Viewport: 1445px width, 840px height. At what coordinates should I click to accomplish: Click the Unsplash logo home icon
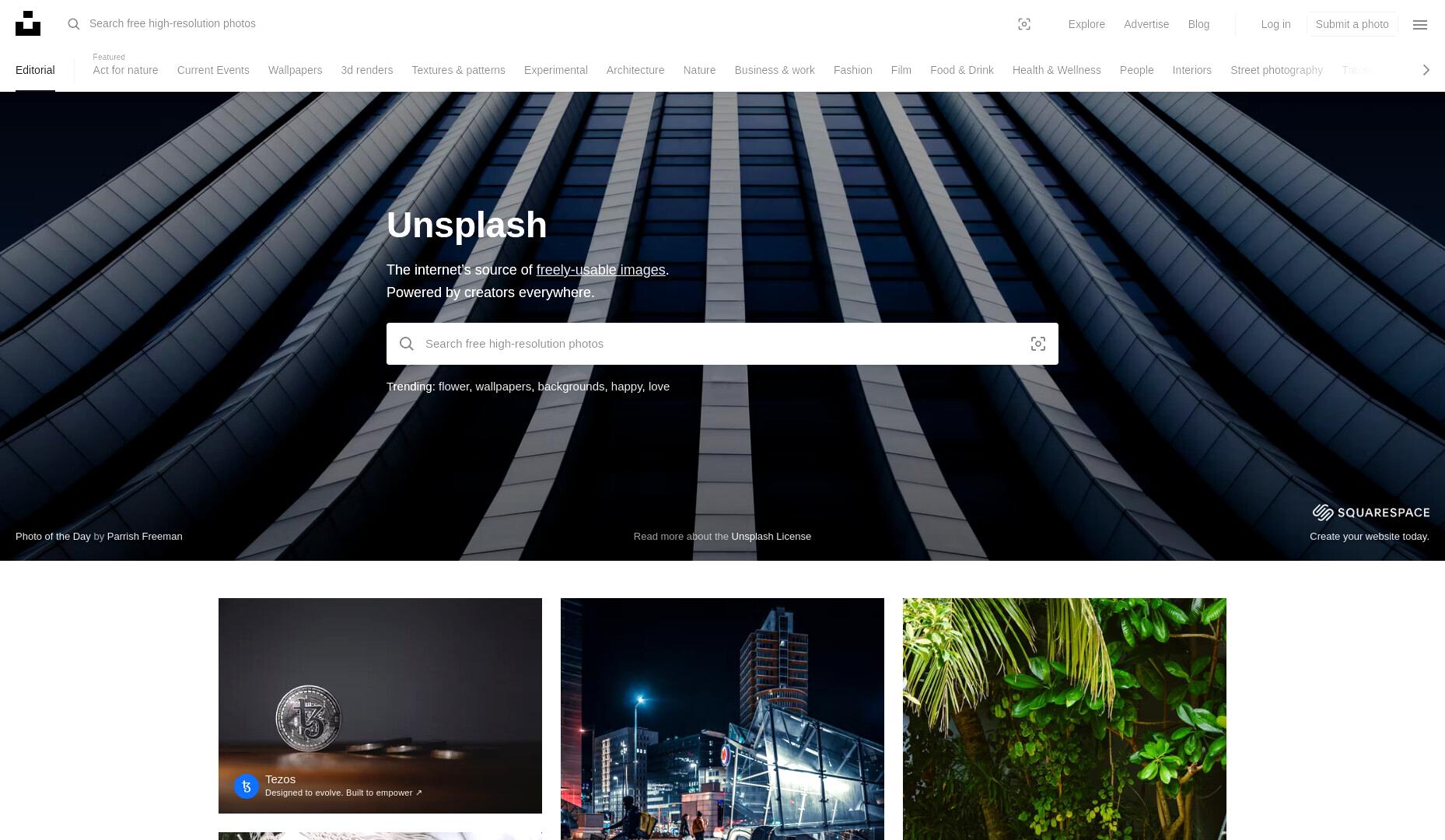[28, 23]
